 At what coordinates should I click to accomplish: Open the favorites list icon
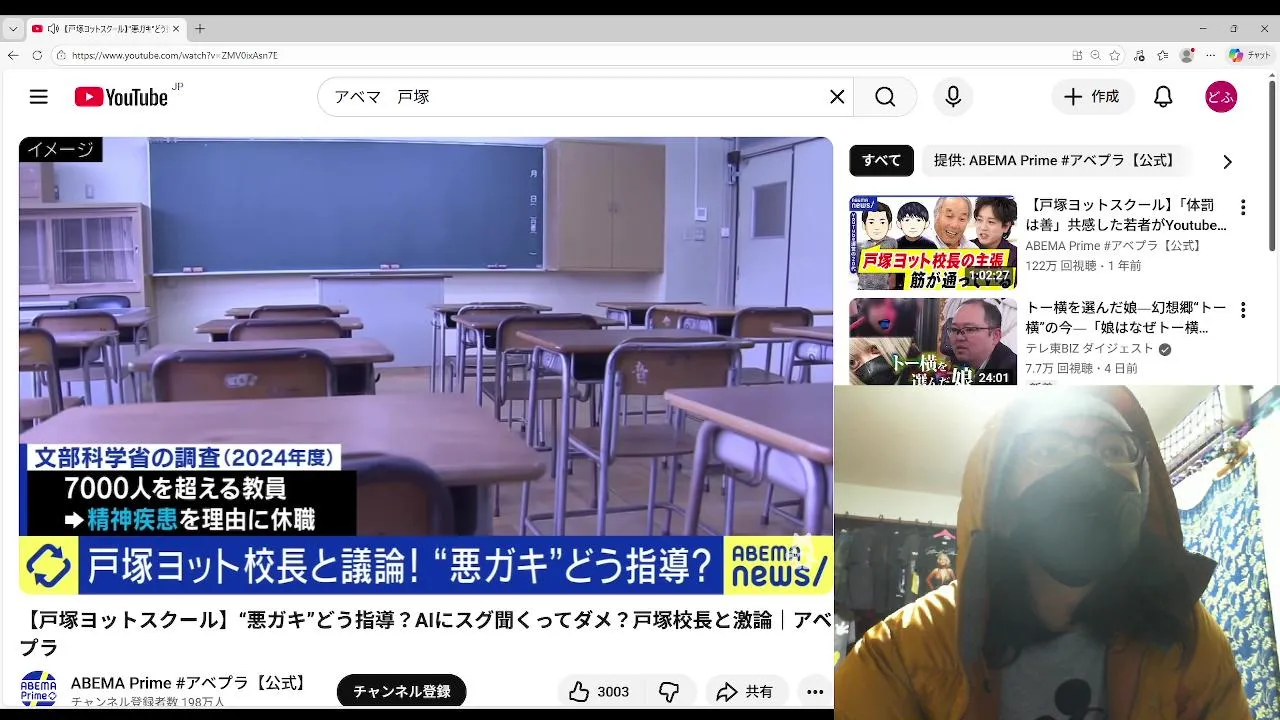(x=1163, y=55)
